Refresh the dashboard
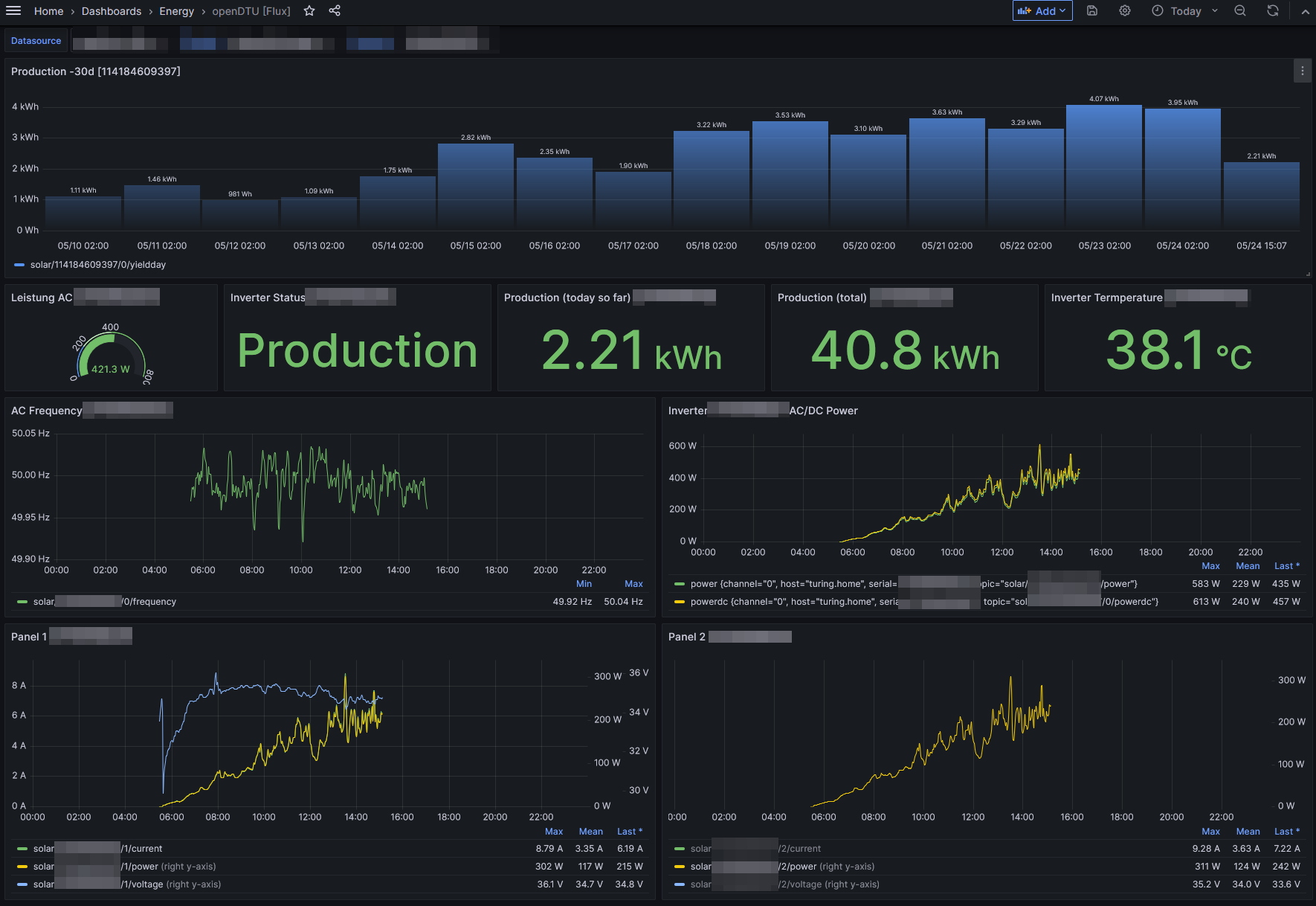This screenshot has height=906, width=1316. 1273,11
